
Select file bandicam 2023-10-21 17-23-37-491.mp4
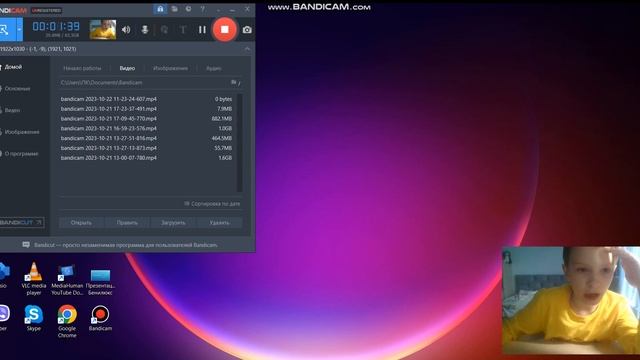pyautogui.click(x=147, y=109)
